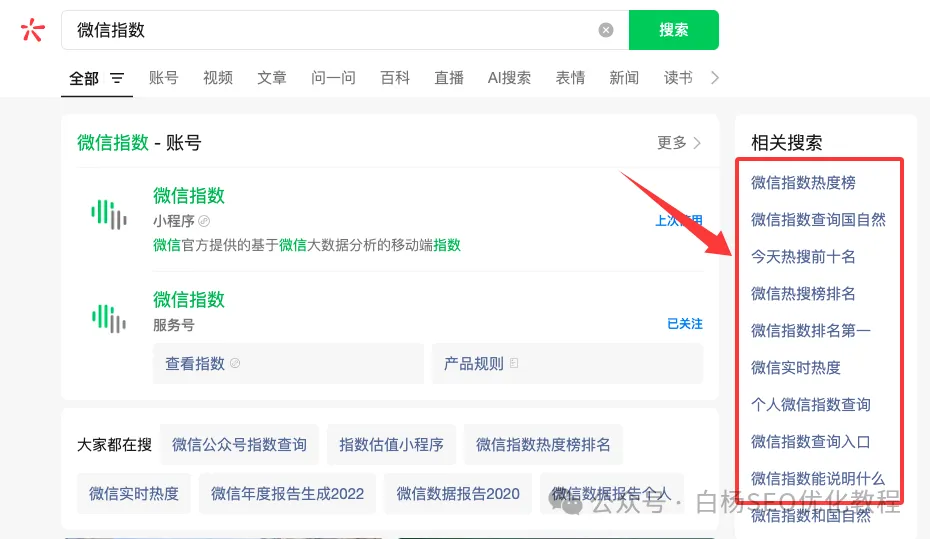930x539 pixels.
Task: Click the link icon beside 查看指数
Action: tap(235, 363)
